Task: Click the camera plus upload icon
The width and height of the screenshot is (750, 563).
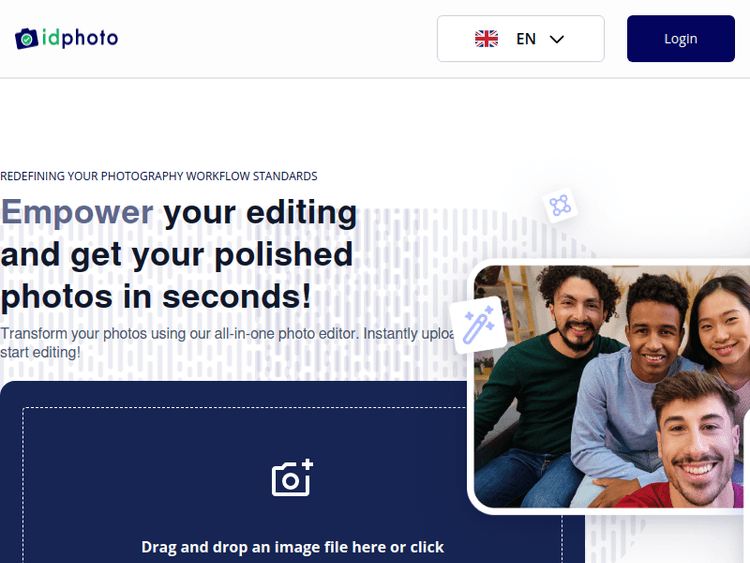Action: coord(292,478)
